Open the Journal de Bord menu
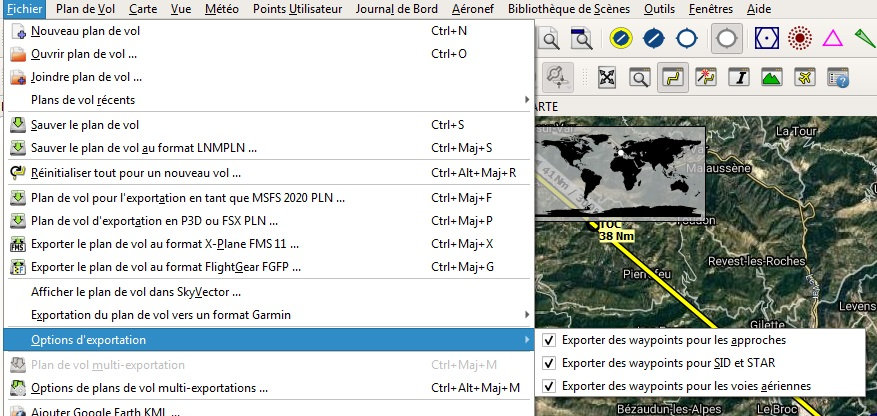 [397, 9]
